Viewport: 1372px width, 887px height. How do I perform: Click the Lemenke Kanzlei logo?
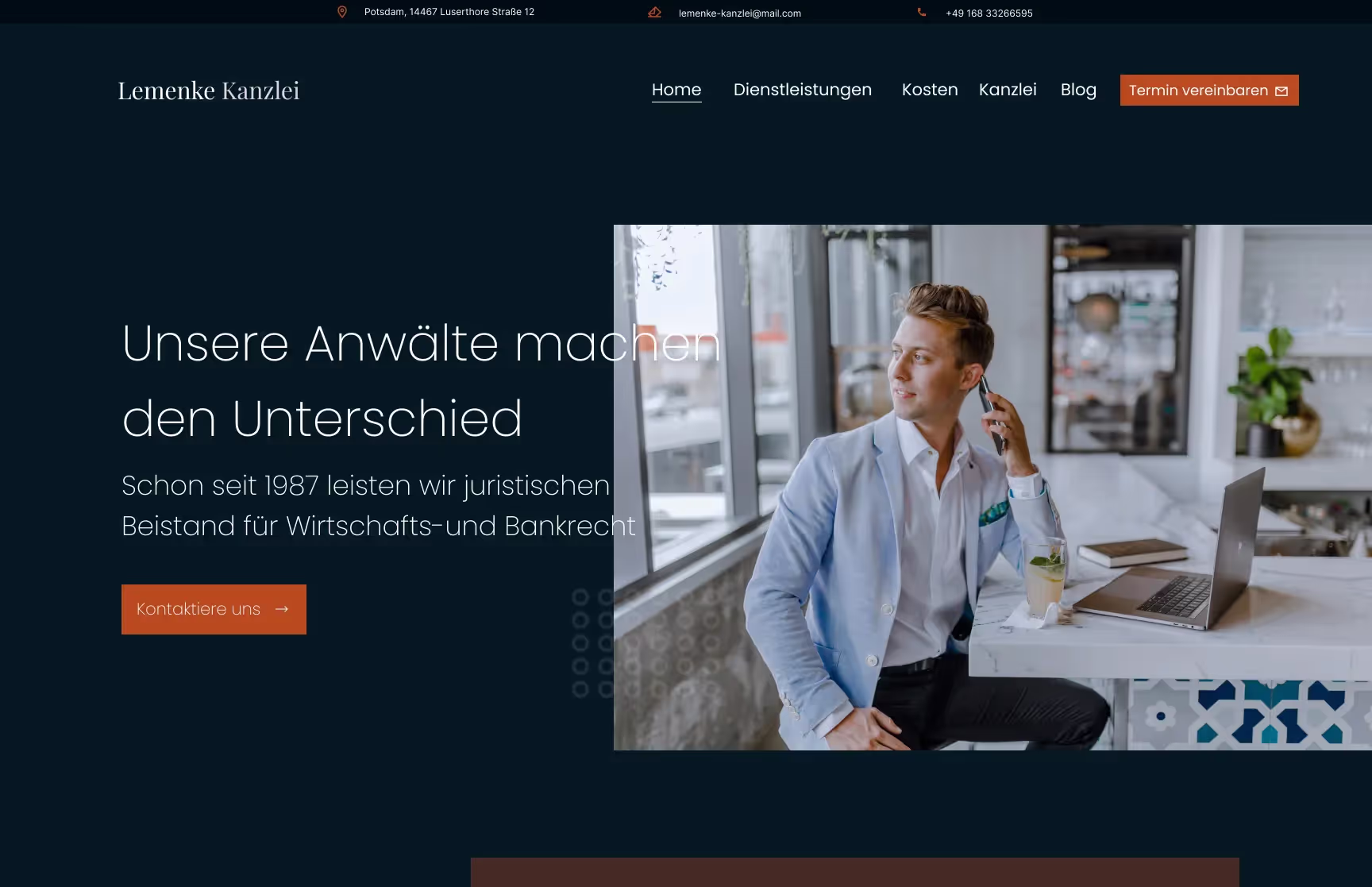click(x=209, y=91)
